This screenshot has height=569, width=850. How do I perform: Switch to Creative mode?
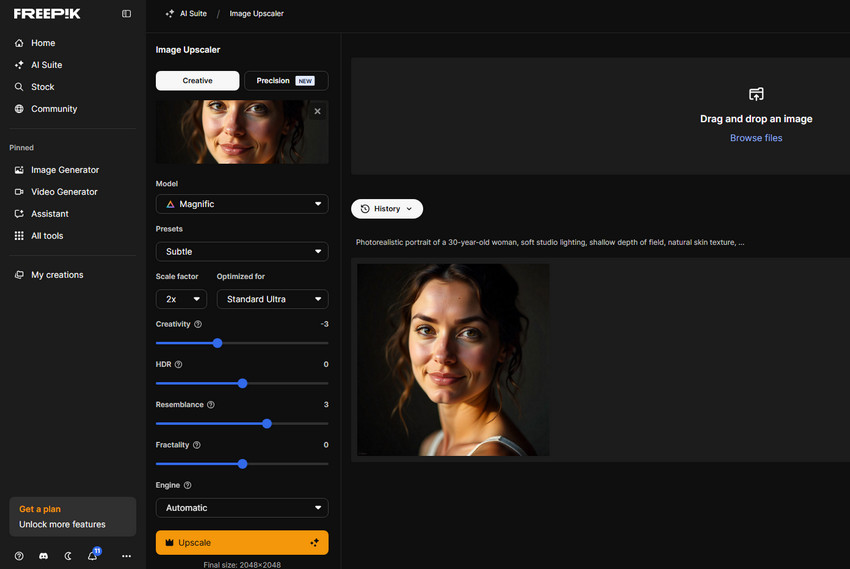coord(197,81)
